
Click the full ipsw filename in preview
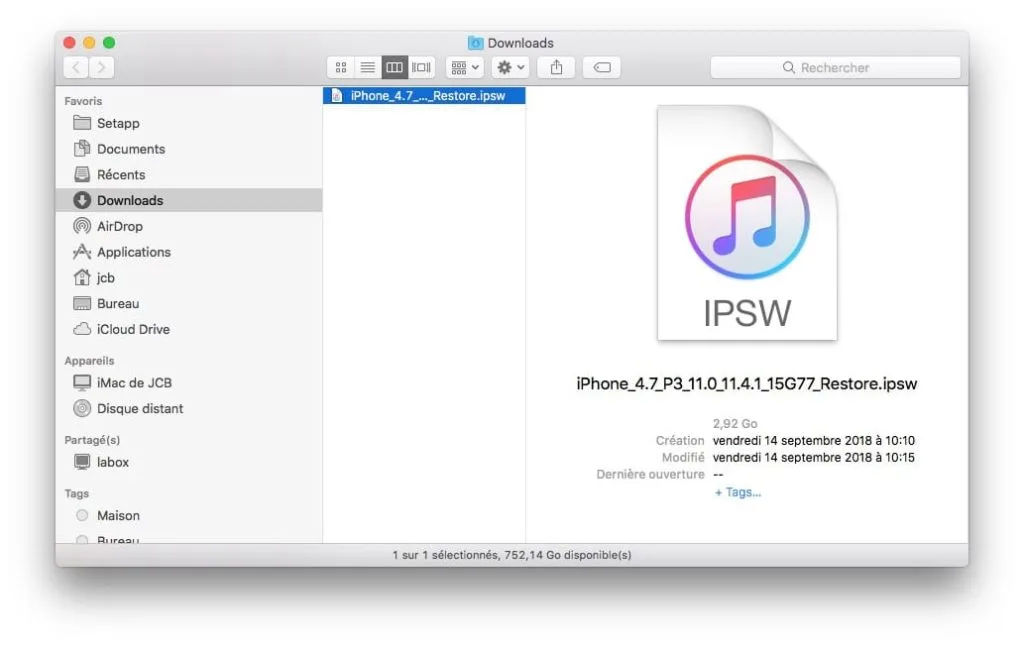point(746,384)
